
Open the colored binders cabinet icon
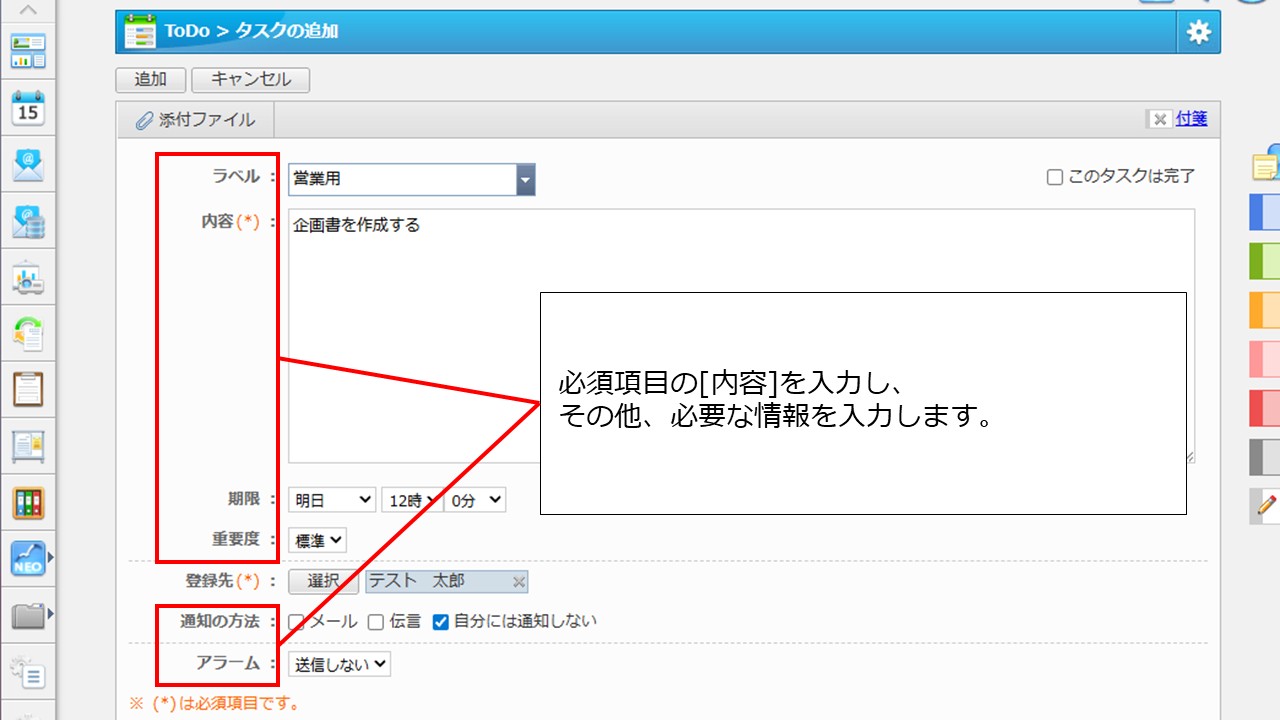28,502
